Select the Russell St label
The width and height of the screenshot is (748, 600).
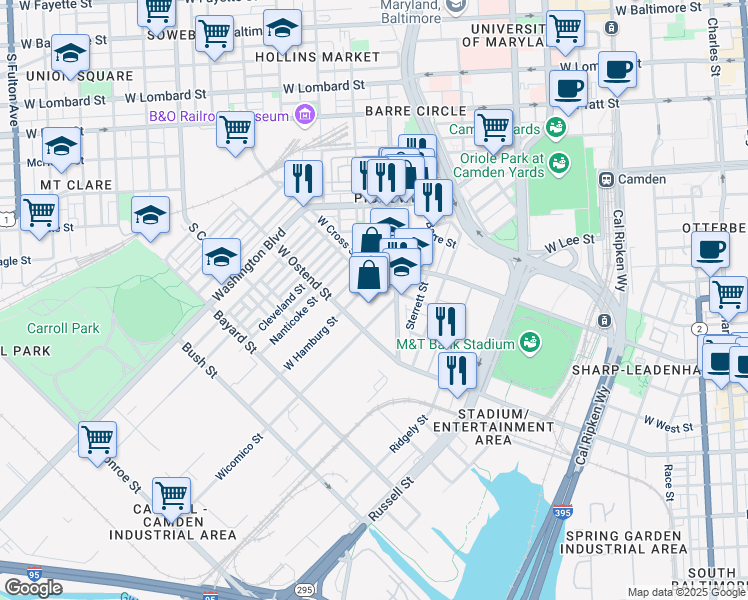tap(391, 499)
